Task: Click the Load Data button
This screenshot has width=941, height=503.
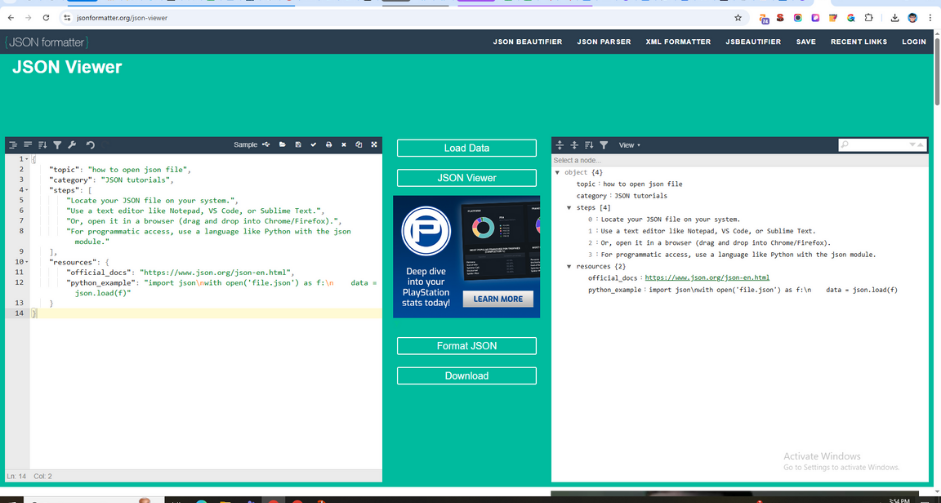Action: coord(466,148)
